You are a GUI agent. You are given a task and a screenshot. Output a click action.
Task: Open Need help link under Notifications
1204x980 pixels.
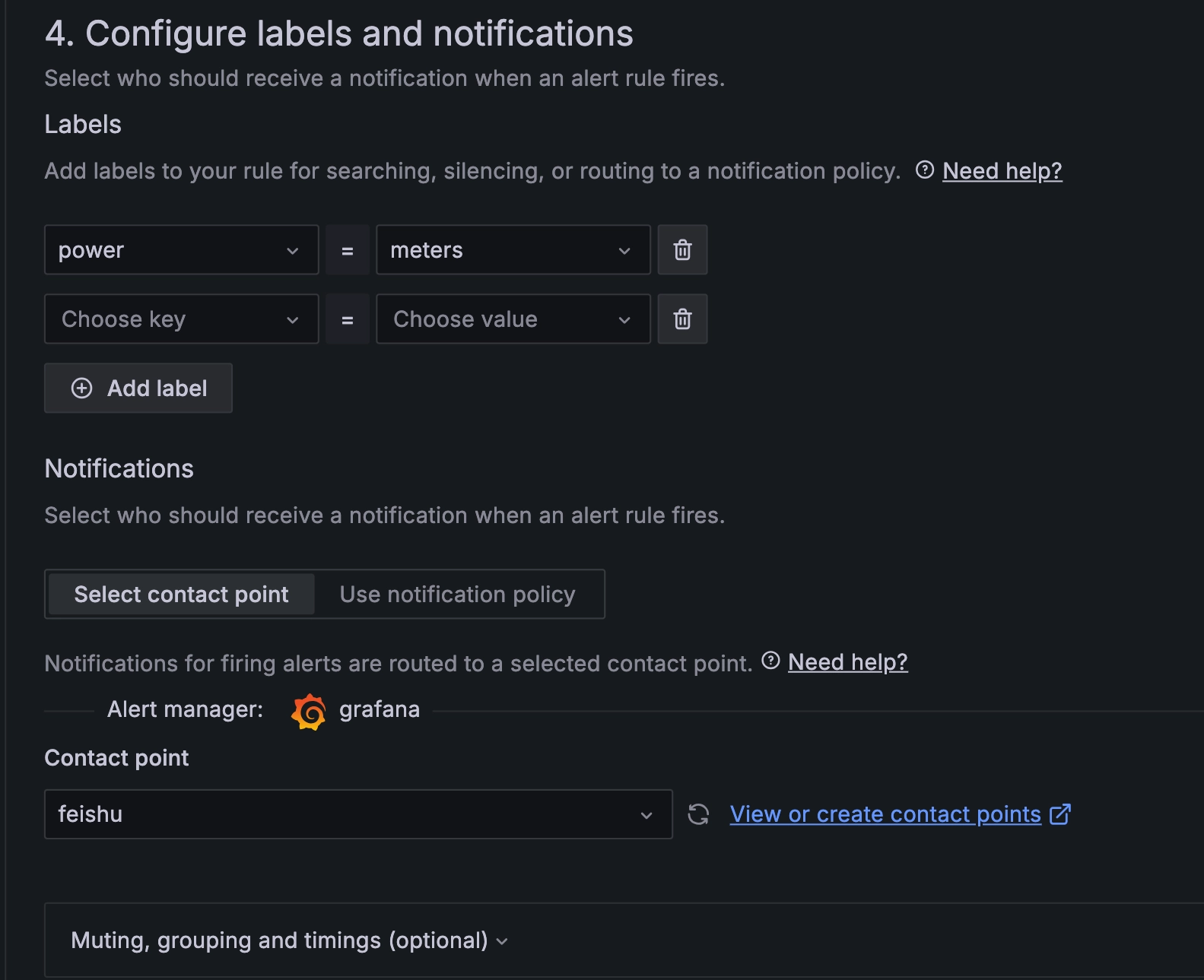pos(847,662)
